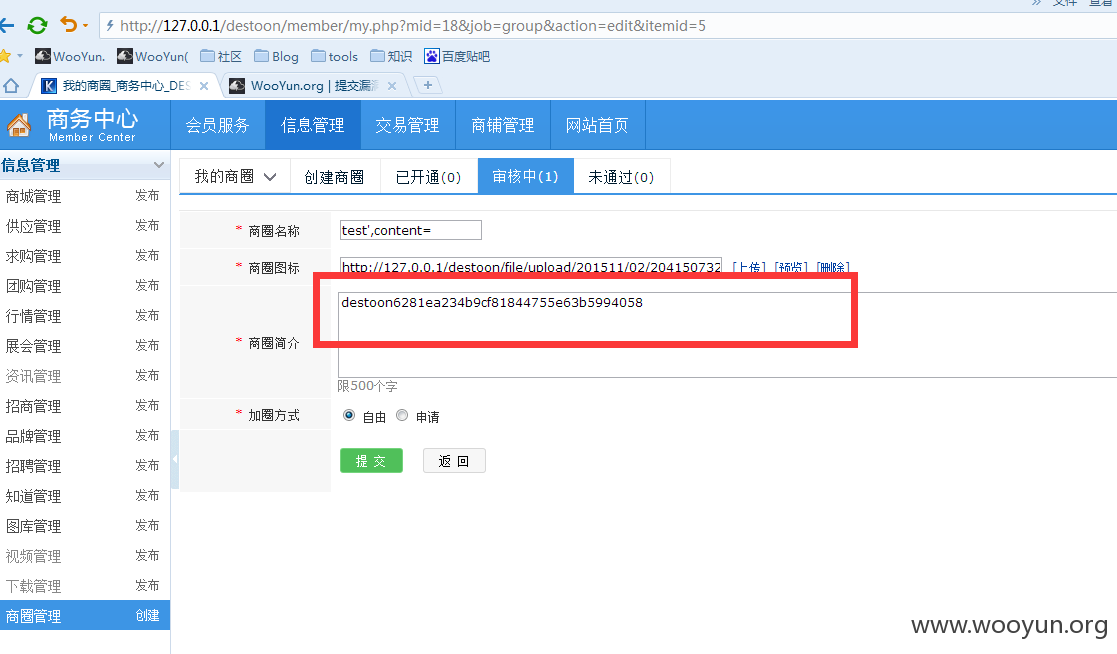Open the 会员服务 menu
The width and height of the screenshot is (1117, 654).
point(217,125)
